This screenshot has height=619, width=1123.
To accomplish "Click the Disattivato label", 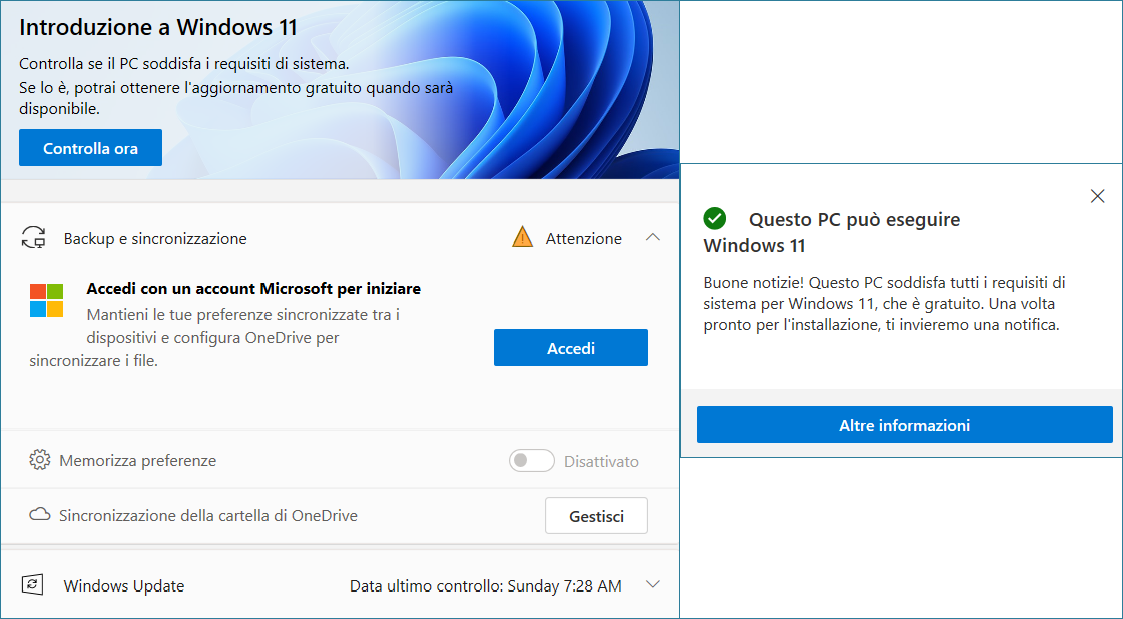I will 602,461.
